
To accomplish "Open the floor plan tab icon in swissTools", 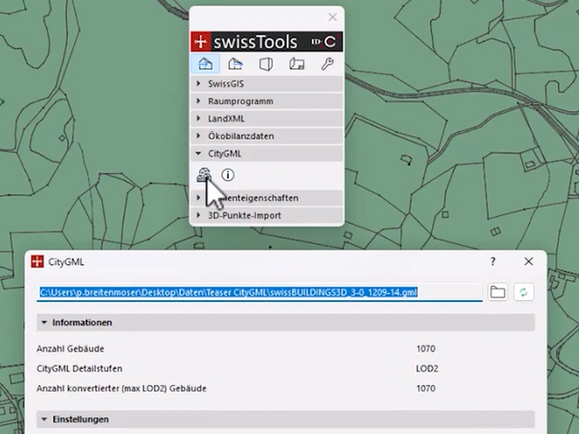I will [297, 64].
